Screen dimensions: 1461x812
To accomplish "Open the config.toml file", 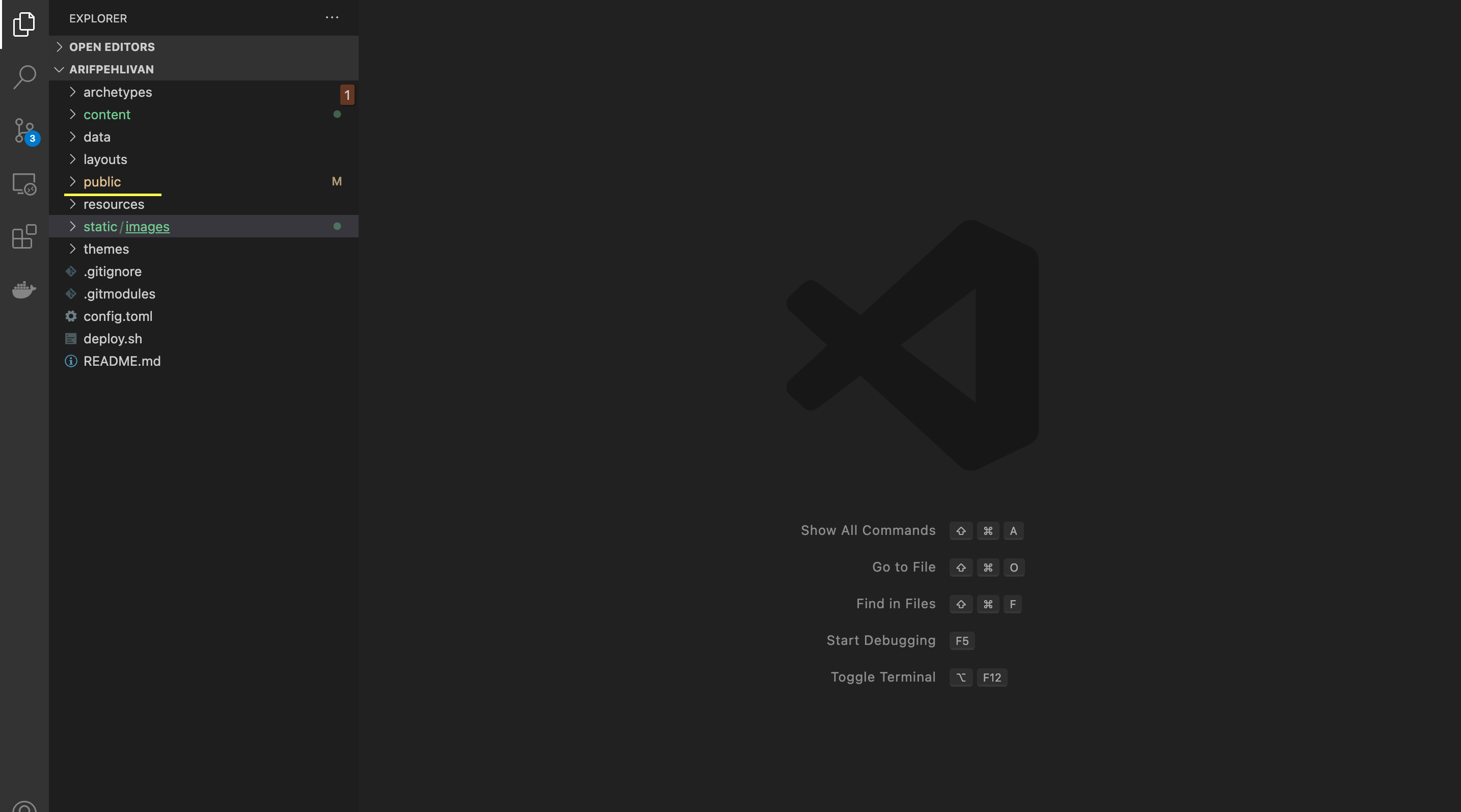I will click(204, 316).
